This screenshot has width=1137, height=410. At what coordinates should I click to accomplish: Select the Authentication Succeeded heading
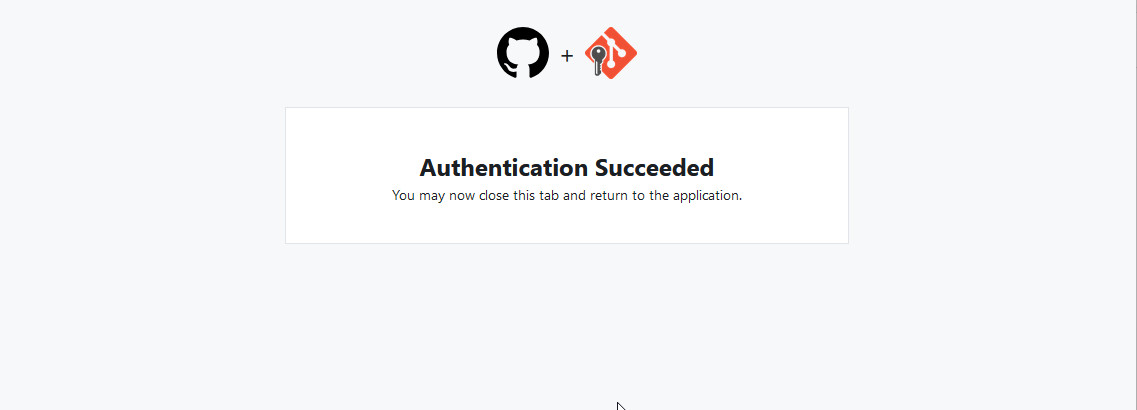coord(567,168)
